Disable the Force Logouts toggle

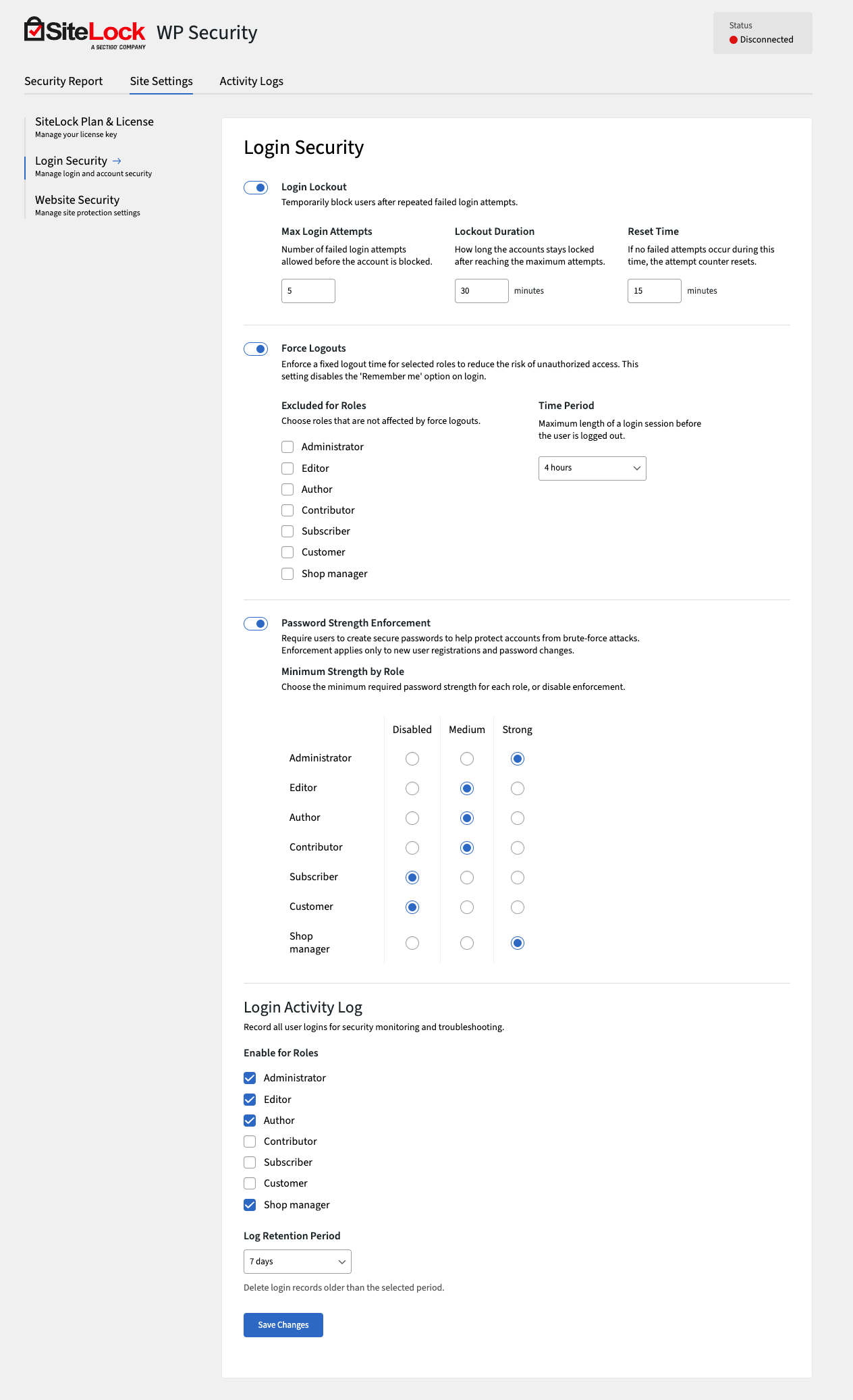tap(256, 349)
